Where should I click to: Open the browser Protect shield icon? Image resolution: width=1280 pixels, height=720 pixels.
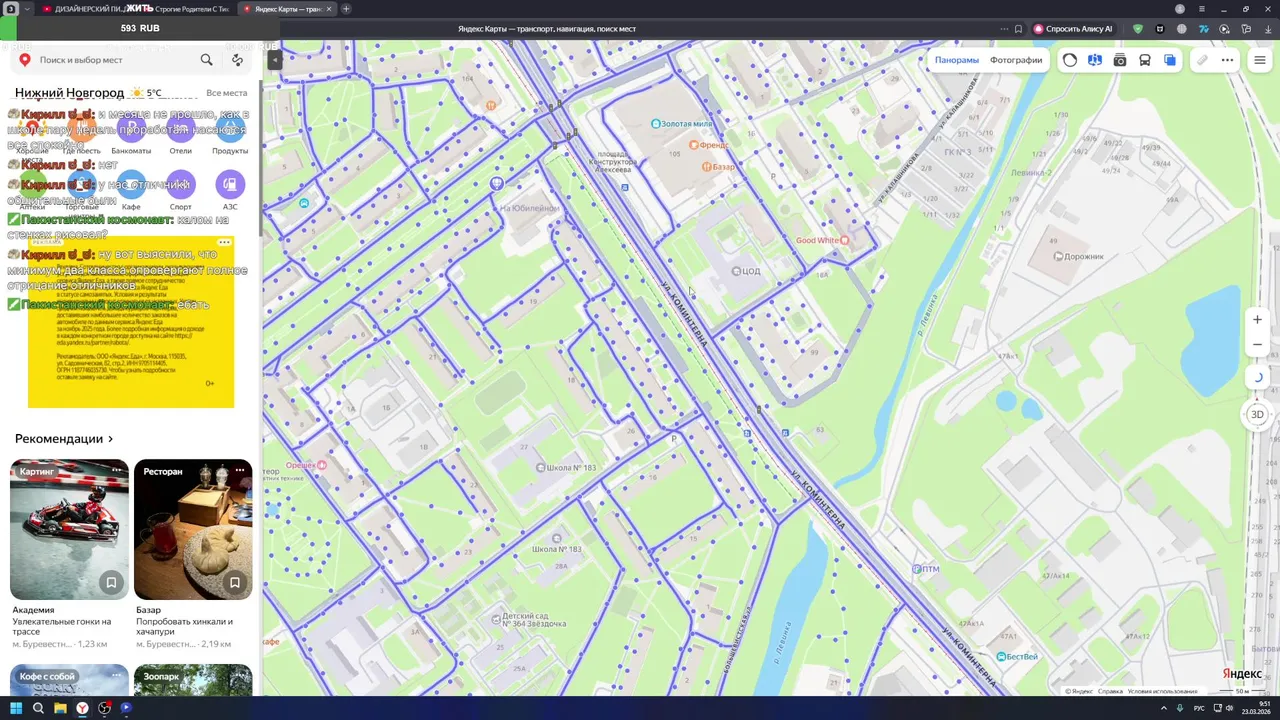(x=1137, y=29)
